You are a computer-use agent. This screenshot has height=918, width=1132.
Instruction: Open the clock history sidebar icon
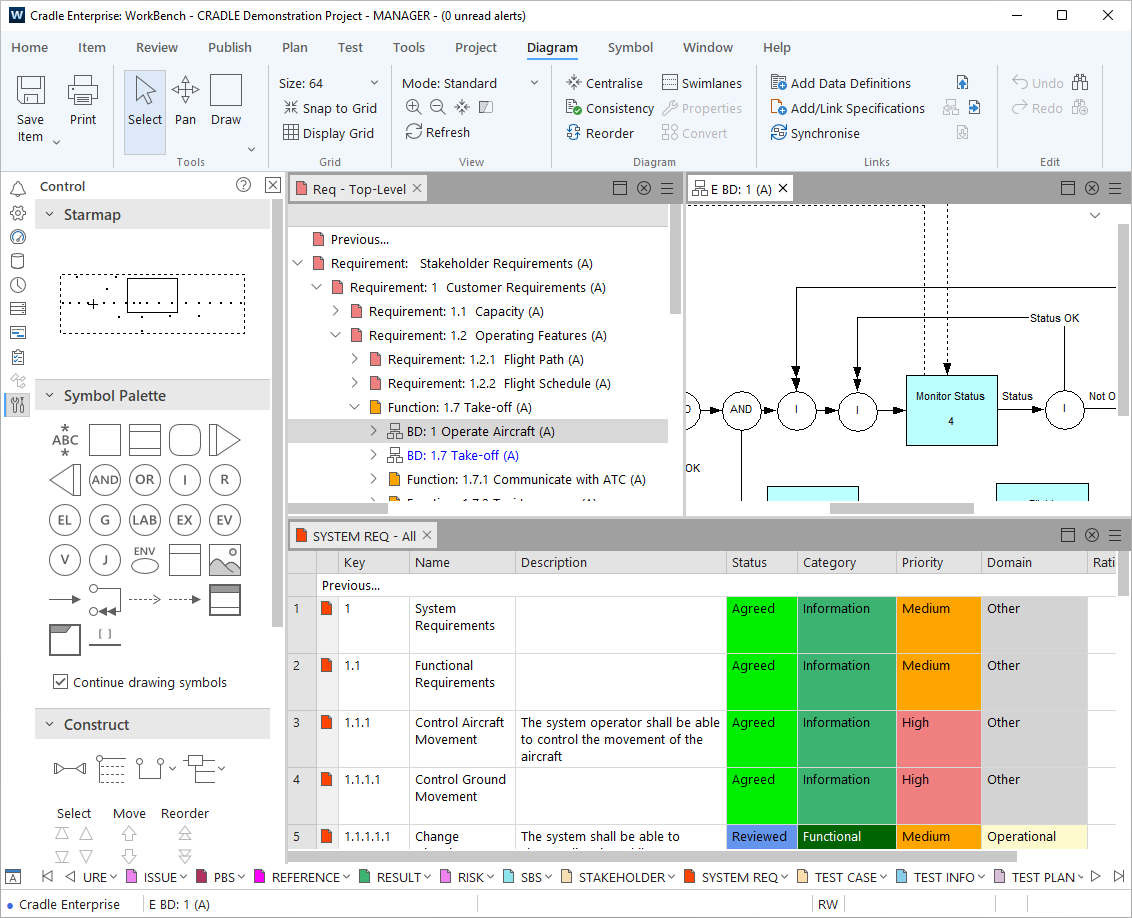coord(18,285)
